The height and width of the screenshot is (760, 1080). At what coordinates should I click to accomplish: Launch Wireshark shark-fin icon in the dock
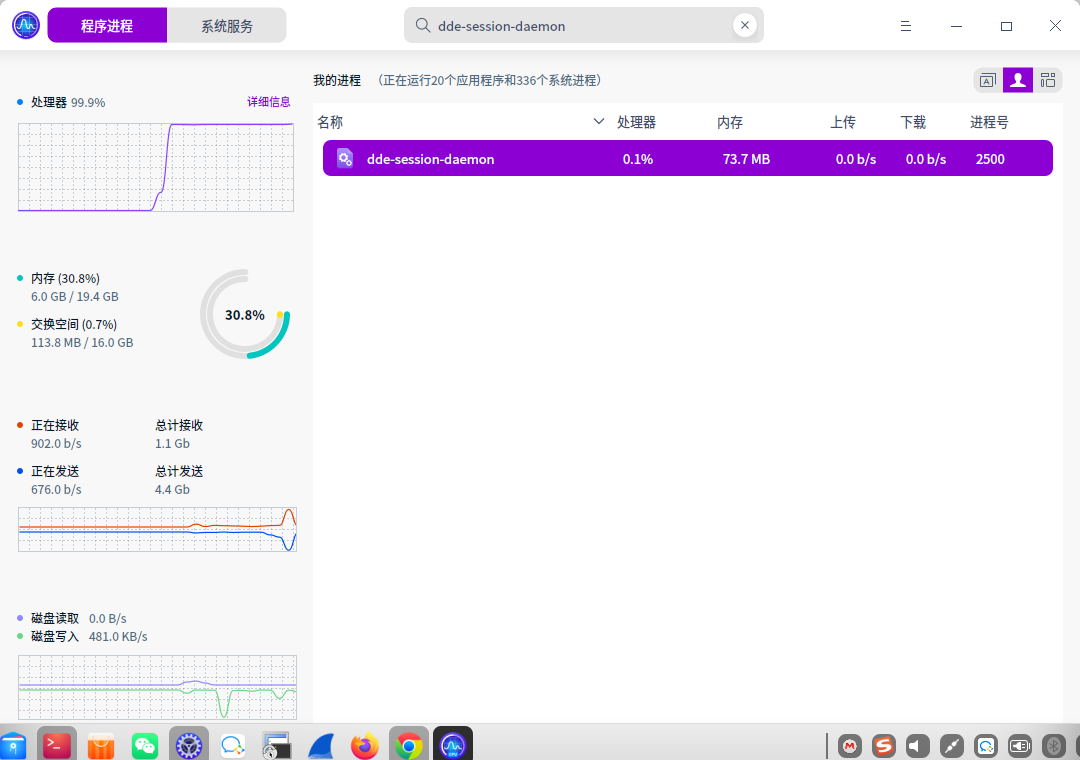coord(321,746)
